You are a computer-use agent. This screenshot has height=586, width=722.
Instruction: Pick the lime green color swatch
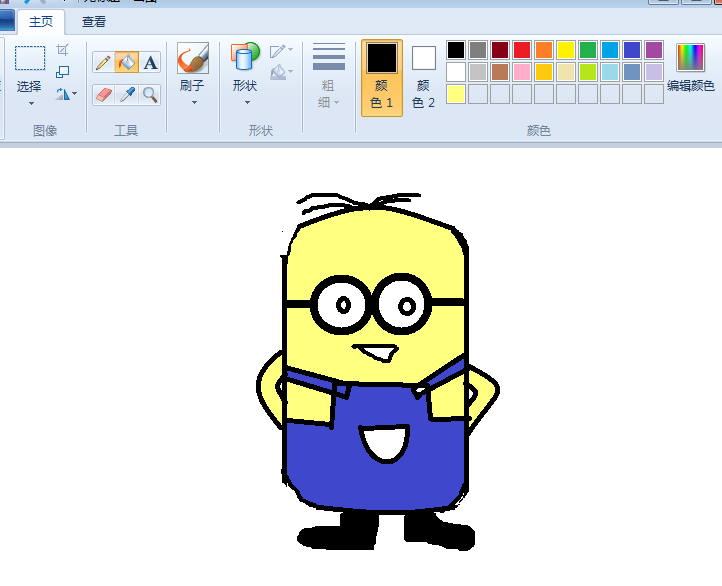coord(588,72)
